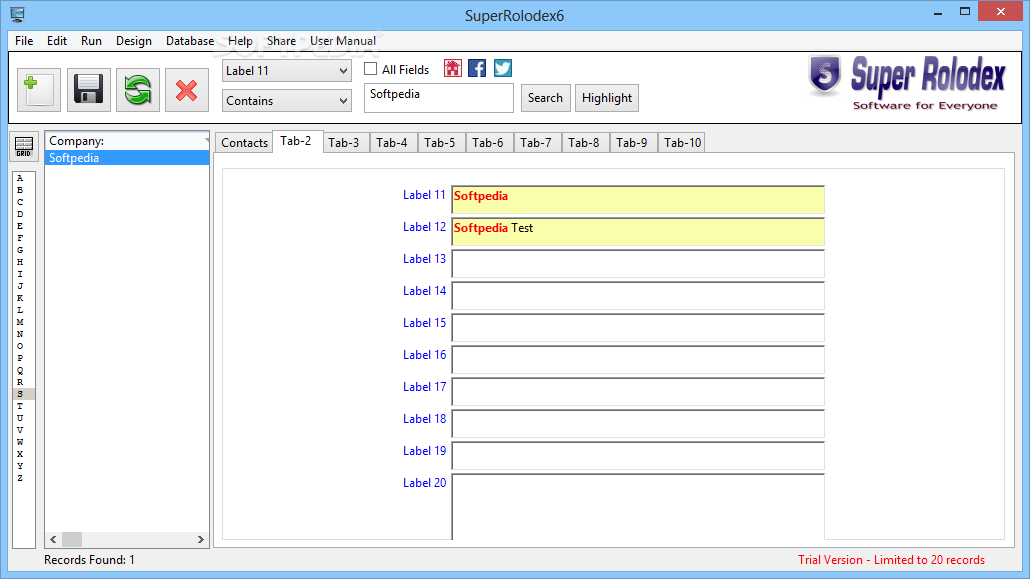The image size is (1030, 579).
Task: Click the company list left scroll arrow
Action: (53, 540)
